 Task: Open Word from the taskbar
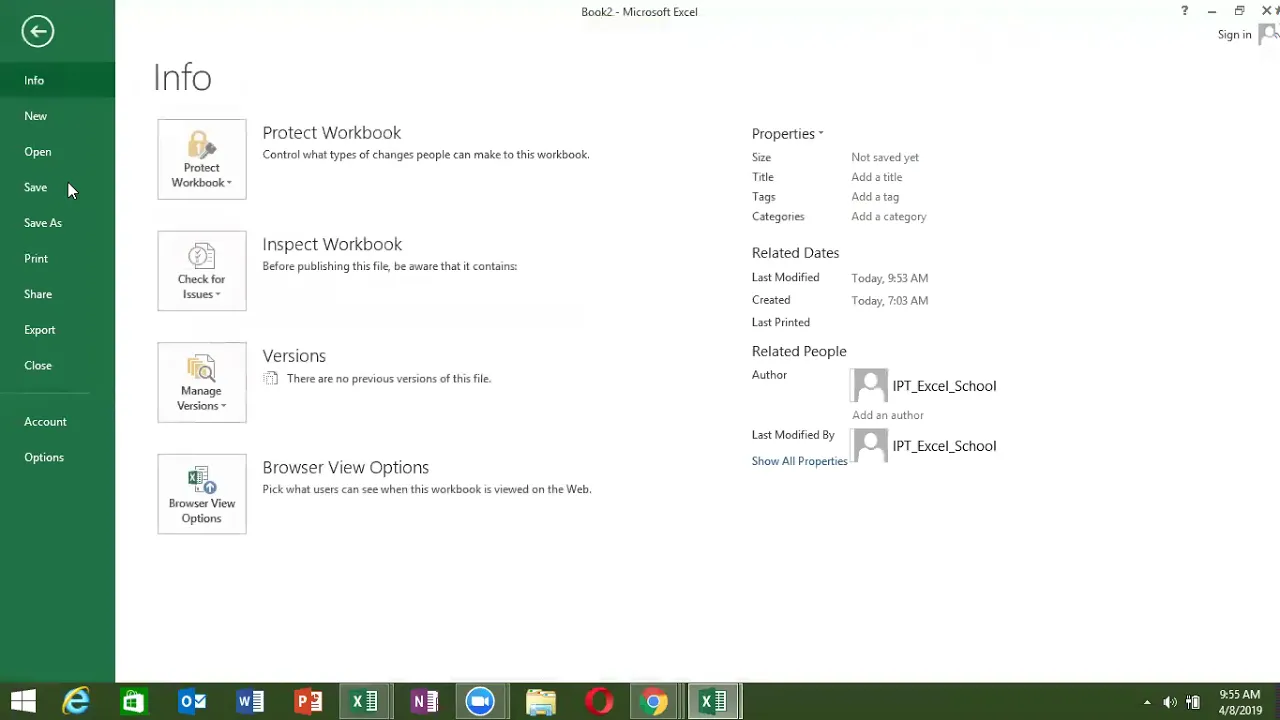(250, 702)
